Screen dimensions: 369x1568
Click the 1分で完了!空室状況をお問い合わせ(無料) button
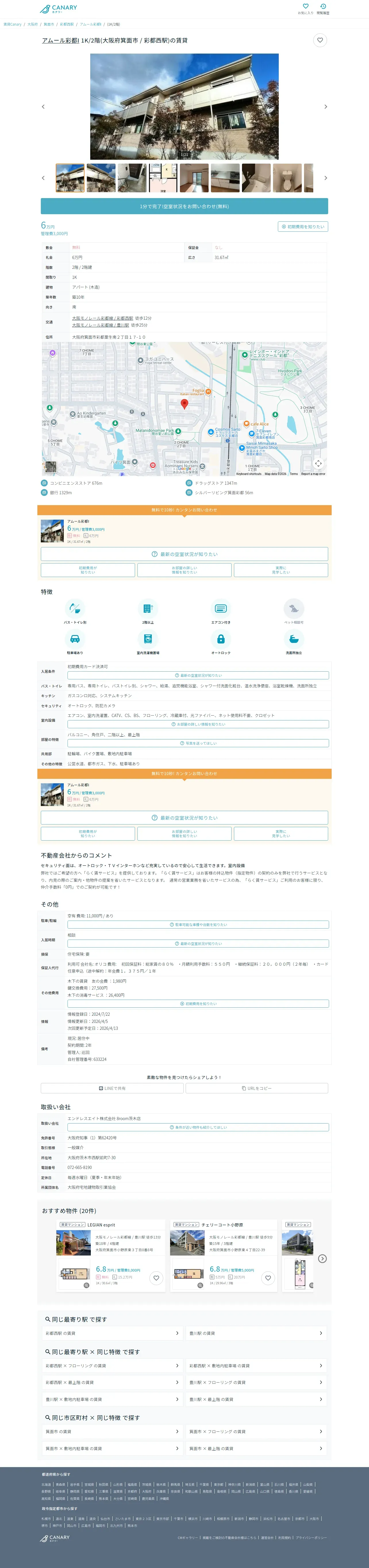pyautogui.click(x=184, y=206)
